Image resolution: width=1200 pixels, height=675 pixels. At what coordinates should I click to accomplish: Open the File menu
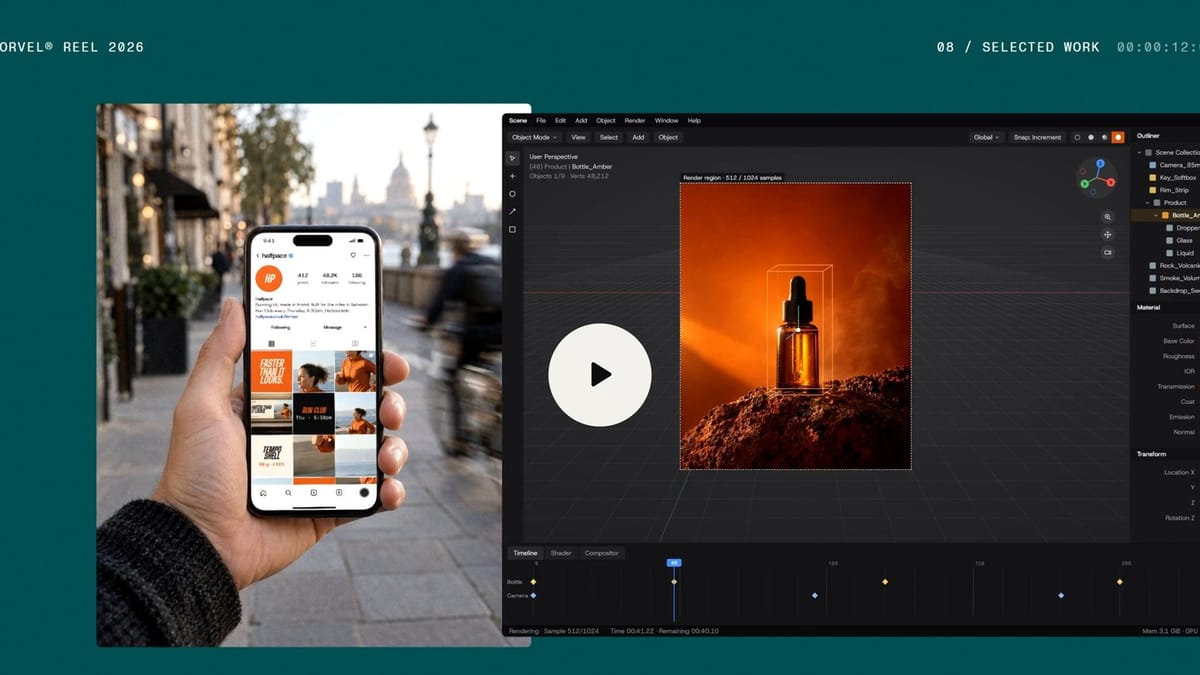pyautogui.click(x=541, y=120)
